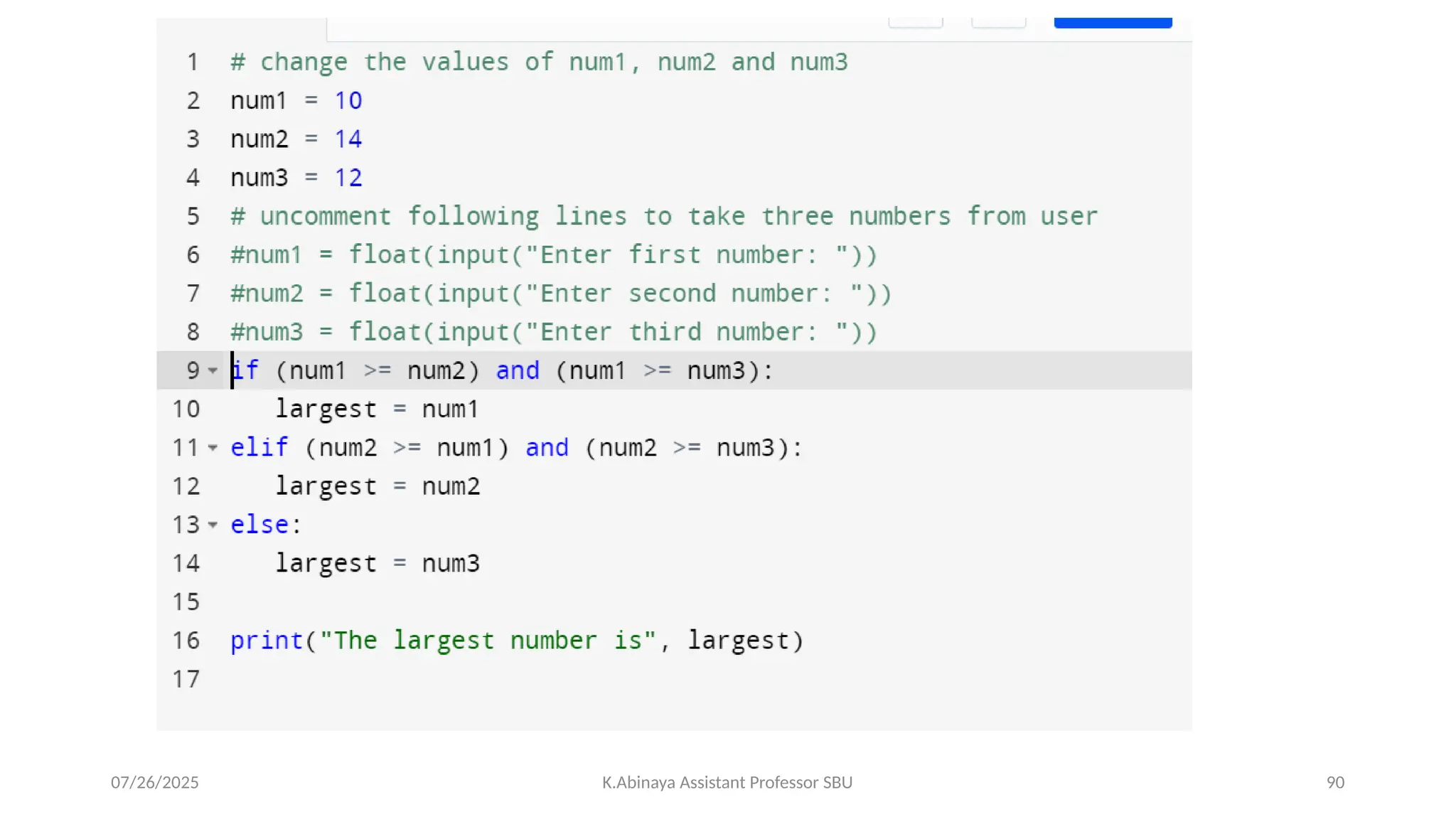Click the value 14 assigned to num2

tap(348, 139)
